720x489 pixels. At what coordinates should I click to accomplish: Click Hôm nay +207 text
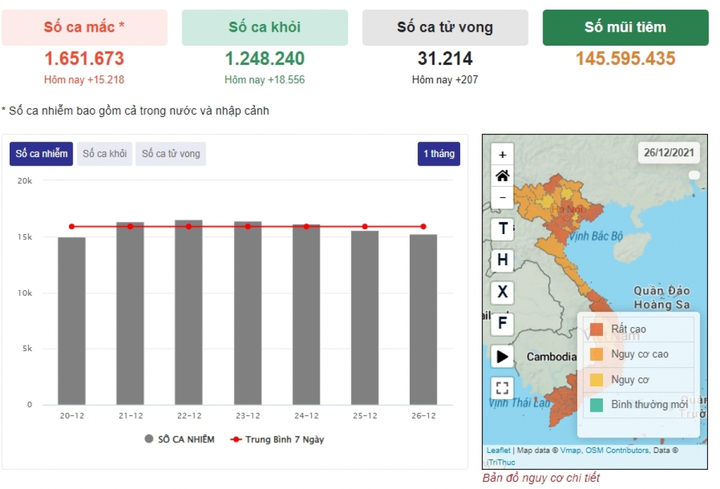tap(445, 80)
